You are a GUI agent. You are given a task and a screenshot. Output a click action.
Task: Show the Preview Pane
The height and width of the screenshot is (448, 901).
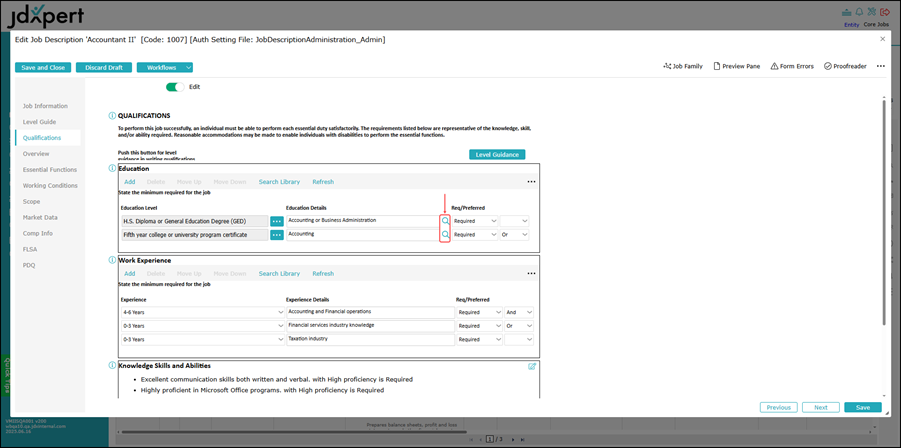tap(737, 67)
